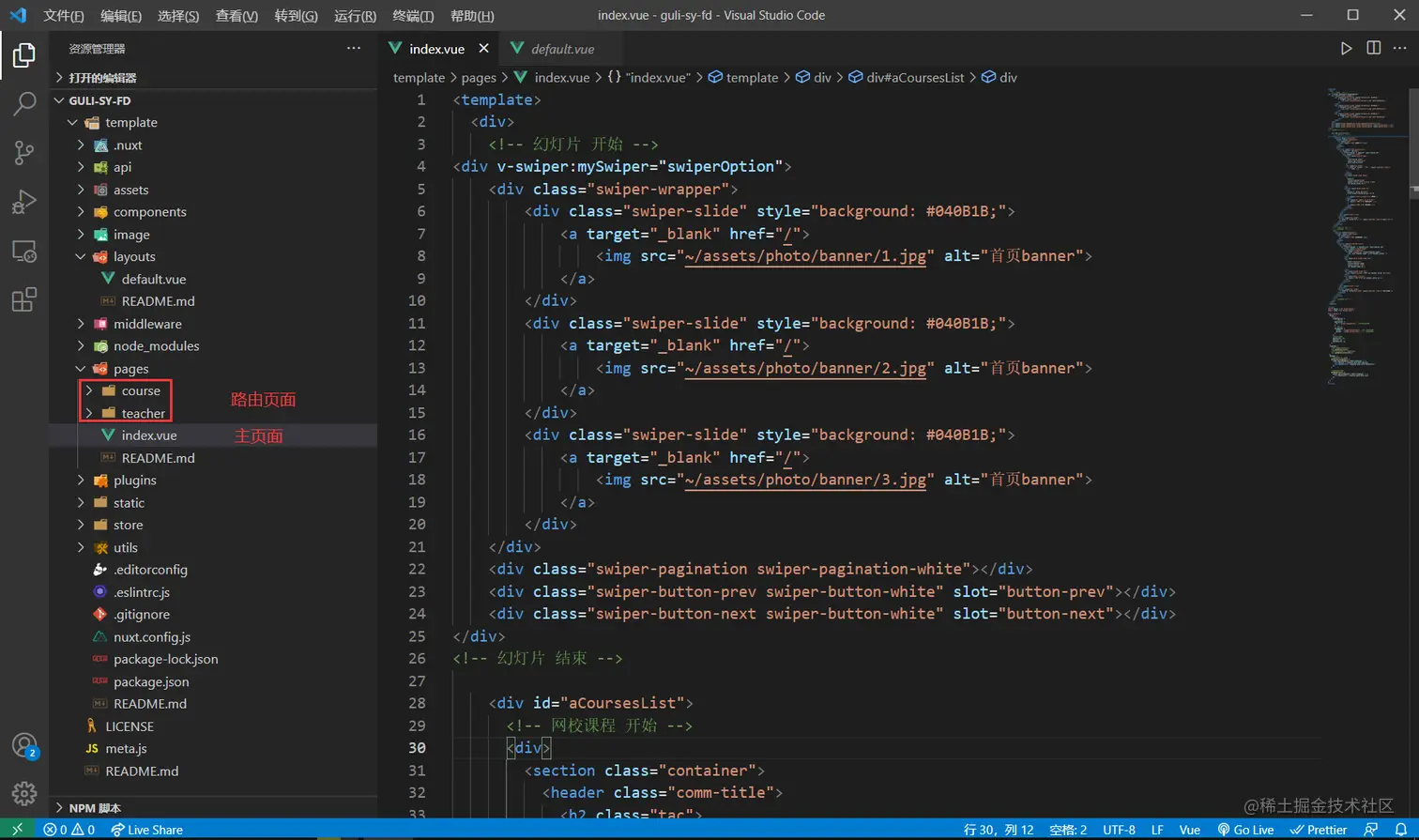Open default.vue in layouts folder
This screenshot has height=840, width=1419.
(214, 280)
